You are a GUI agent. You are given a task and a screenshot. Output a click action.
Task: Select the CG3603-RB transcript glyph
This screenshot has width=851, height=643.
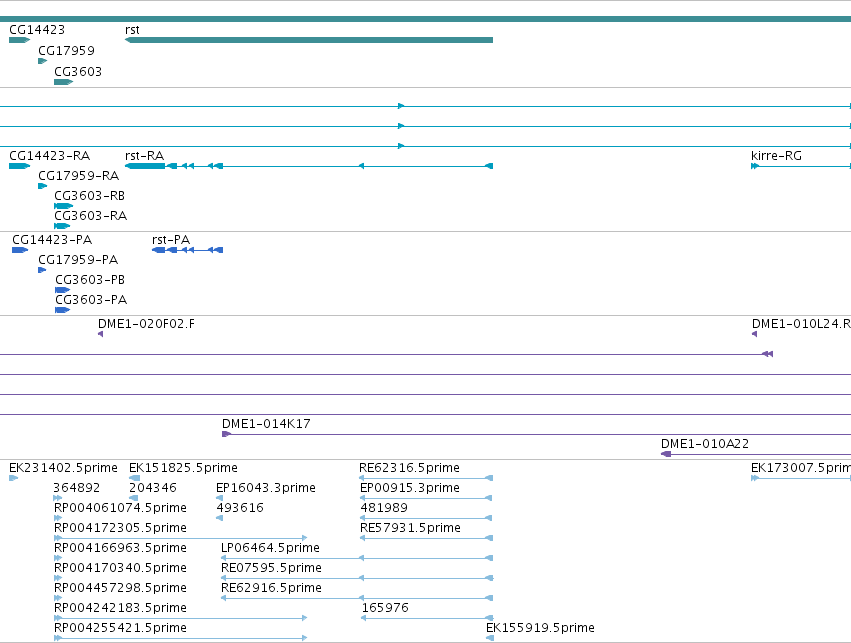63,206
